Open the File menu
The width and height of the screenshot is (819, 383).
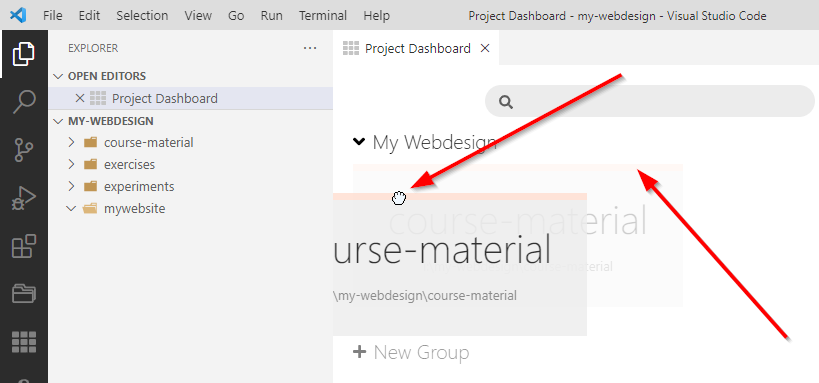point(53,16)
